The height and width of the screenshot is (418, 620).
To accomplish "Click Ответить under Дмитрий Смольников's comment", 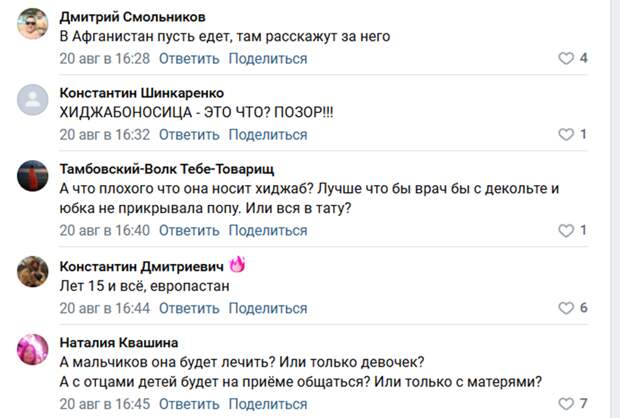I will coord(188,59).
